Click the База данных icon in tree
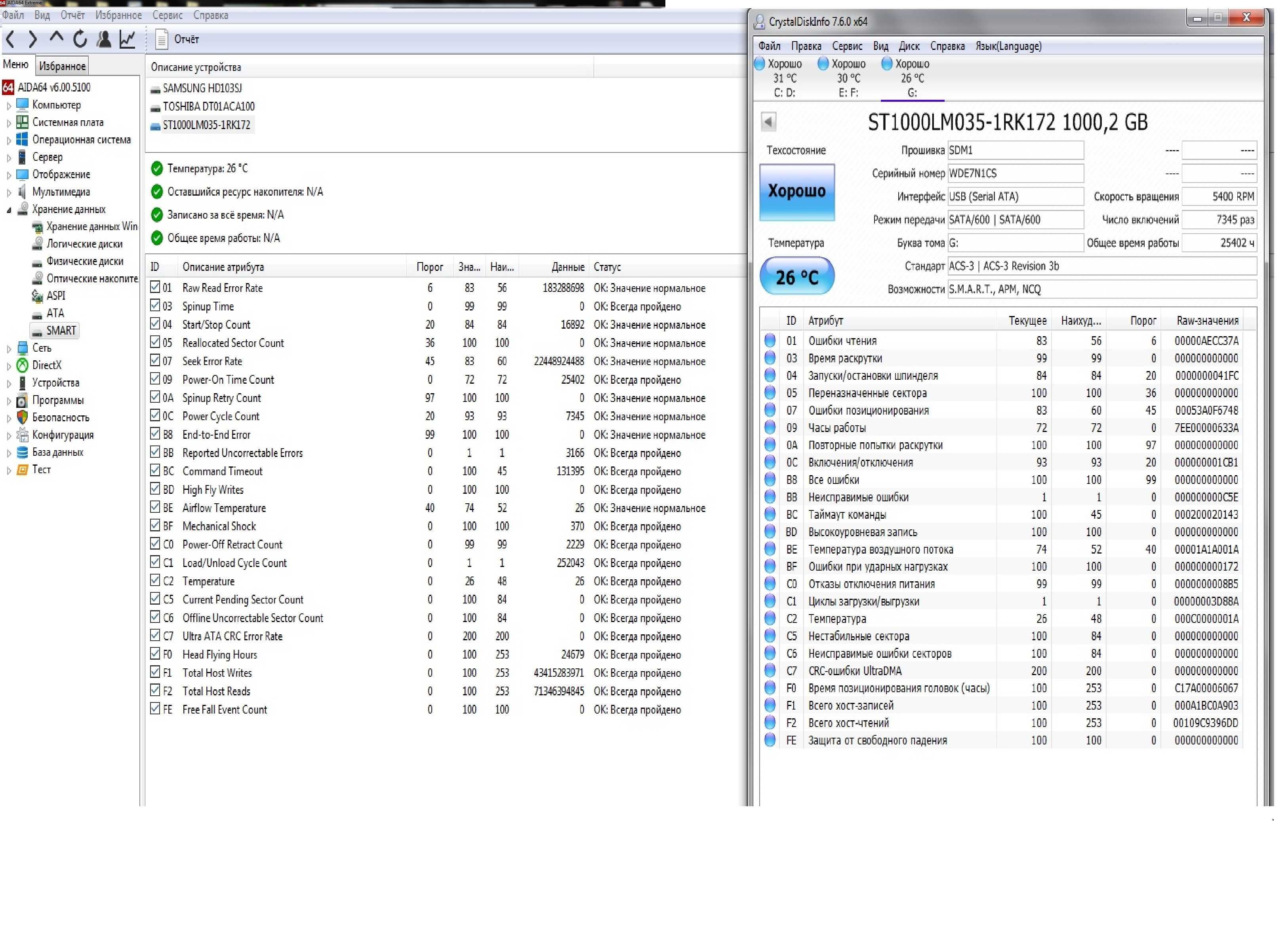Screen dimensions: 1288x944 pyautogui.click(x=22, y=453)
